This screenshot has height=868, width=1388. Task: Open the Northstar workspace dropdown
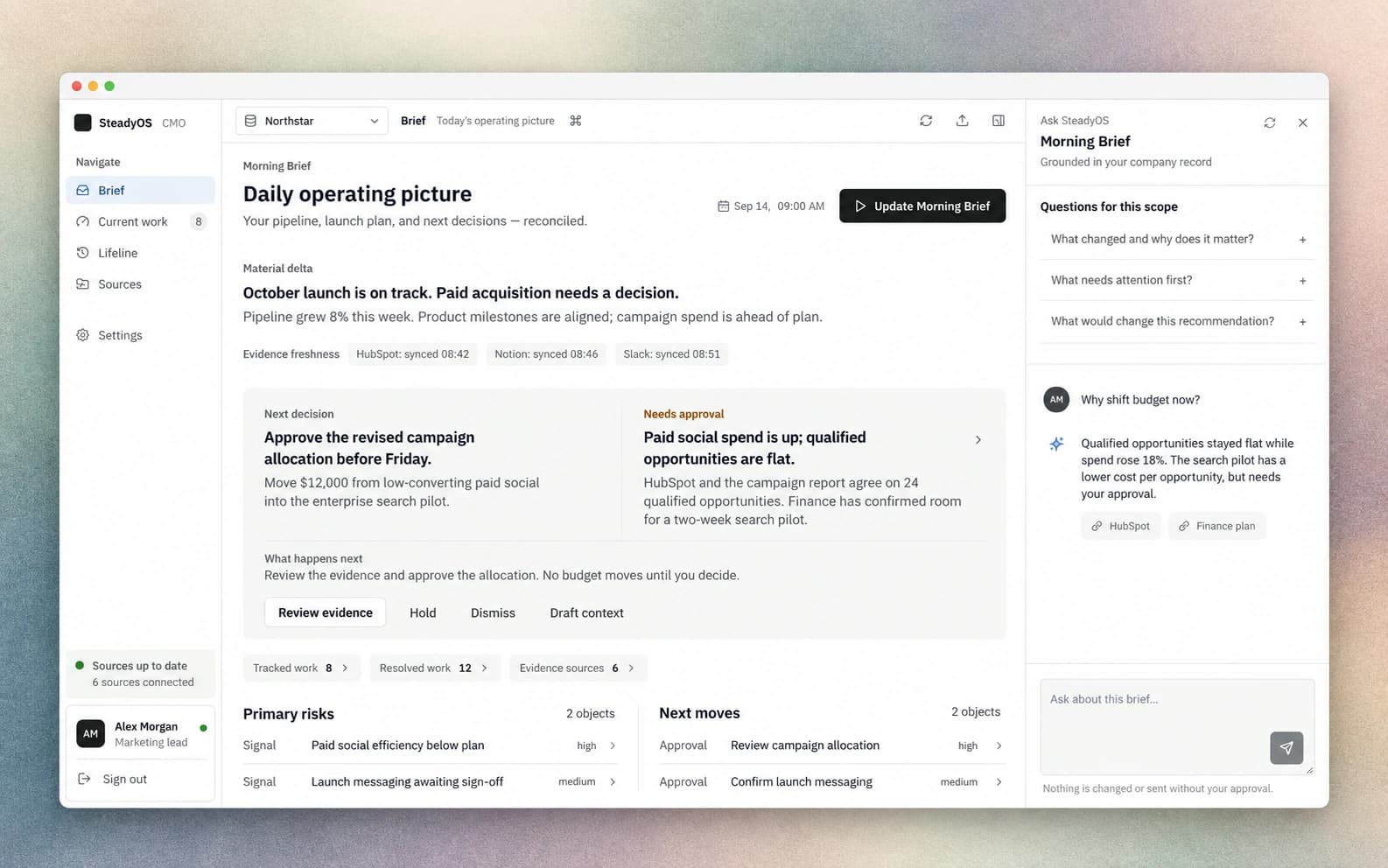pos(312,121)
